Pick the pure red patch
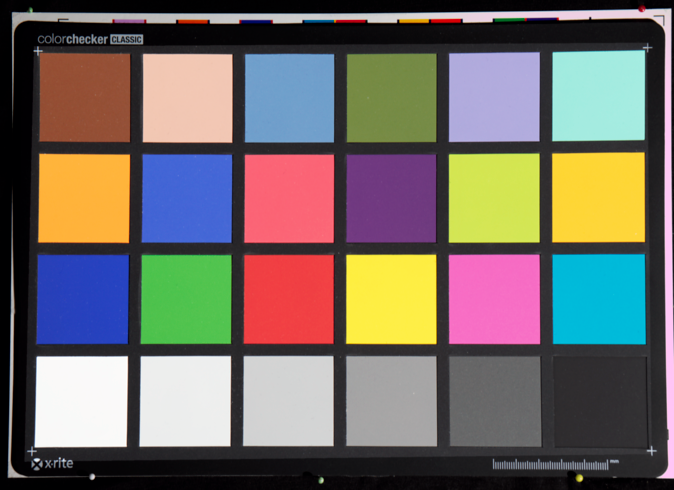The height and width of the screenshot is (490, 674). pos(288,300)
